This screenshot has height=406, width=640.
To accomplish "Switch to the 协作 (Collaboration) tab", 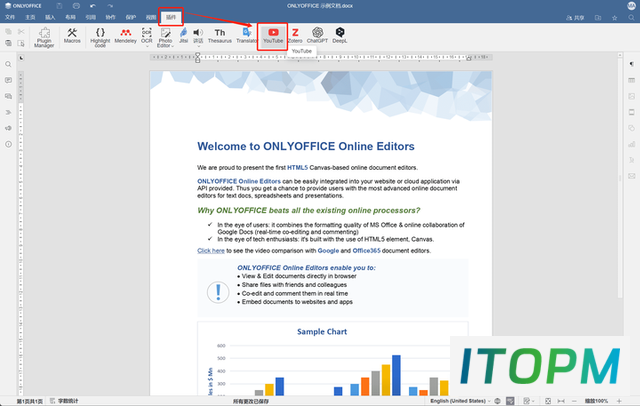I will coord(110,17).
